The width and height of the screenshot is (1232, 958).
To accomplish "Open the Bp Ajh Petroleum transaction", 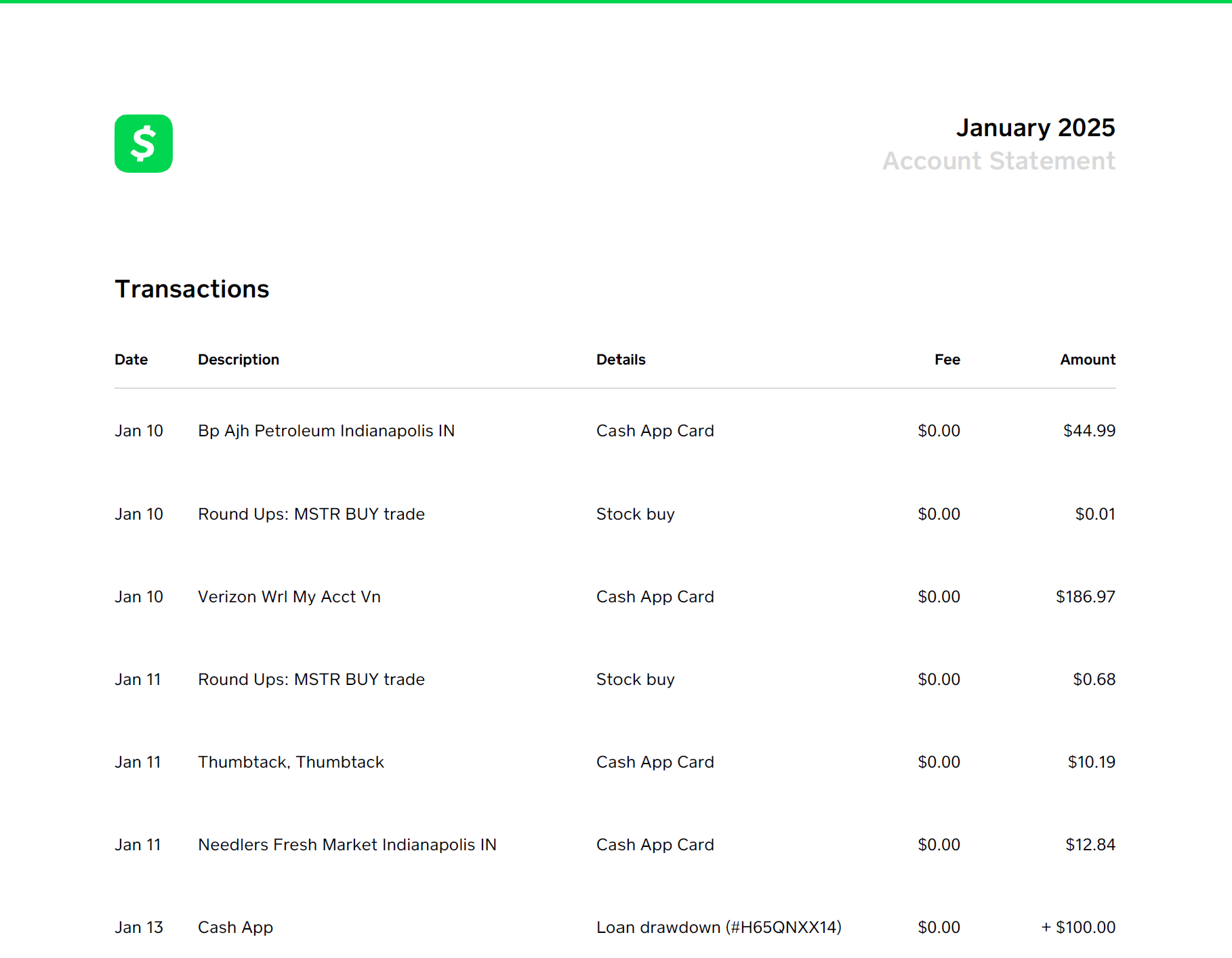I will [326, 431].
